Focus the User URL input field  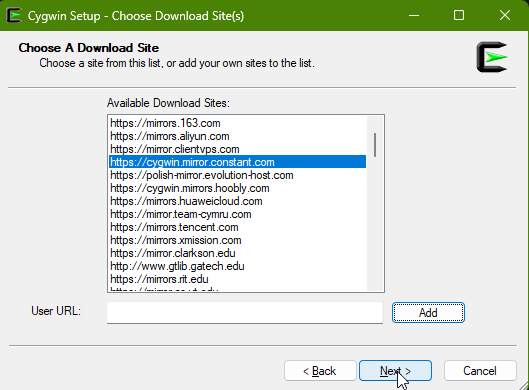tap(245, 312)
